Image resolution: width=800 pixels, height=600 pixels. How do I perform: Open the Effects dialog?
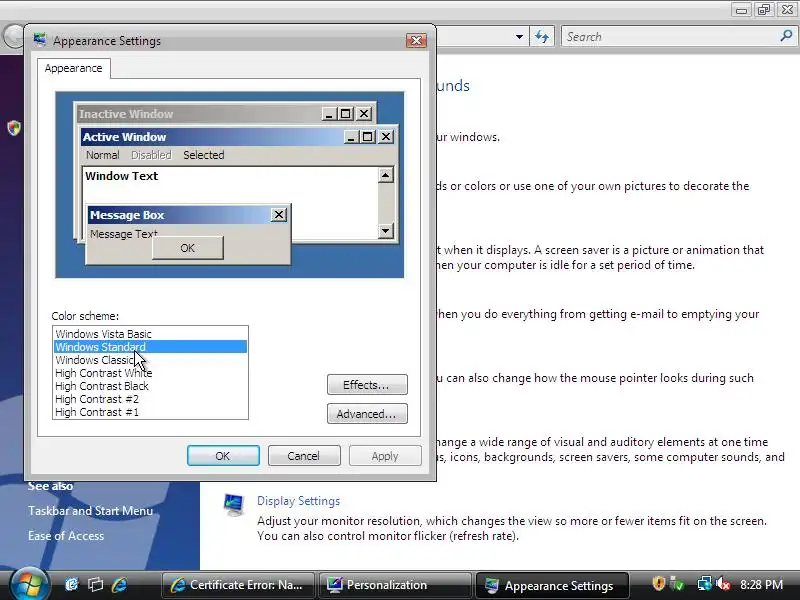[367, 385]
